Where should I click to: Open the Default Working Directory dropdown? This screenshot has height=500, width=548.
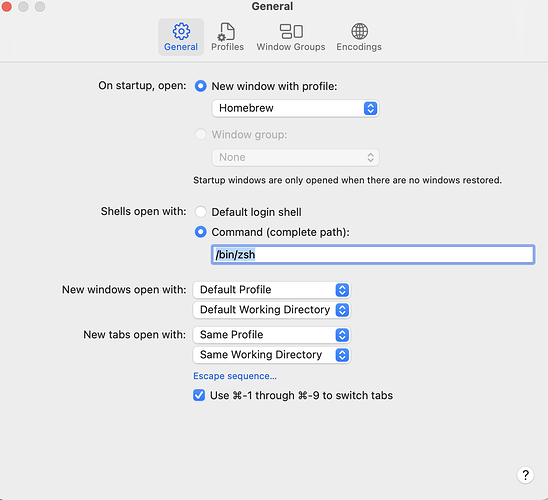pos(272,310)
